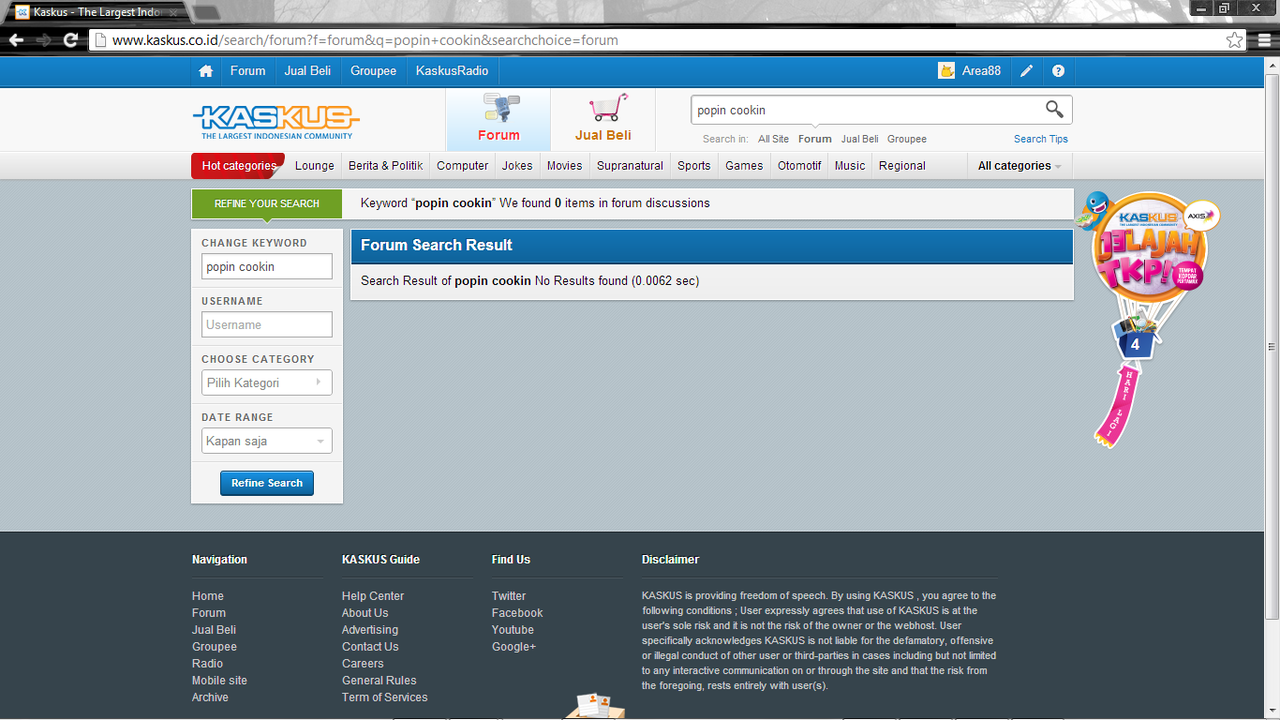Open the Regional category

click(x=902, y=166)
